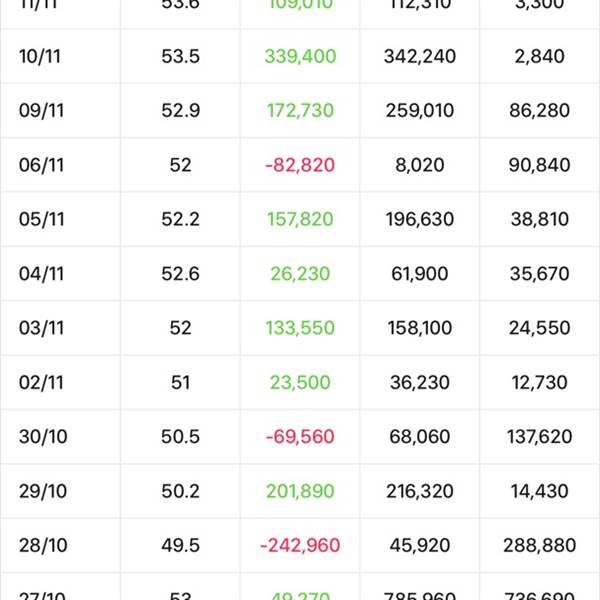Click the 30/10 date cell
This screenshot has height=600, width=600.
pos(43,437)
